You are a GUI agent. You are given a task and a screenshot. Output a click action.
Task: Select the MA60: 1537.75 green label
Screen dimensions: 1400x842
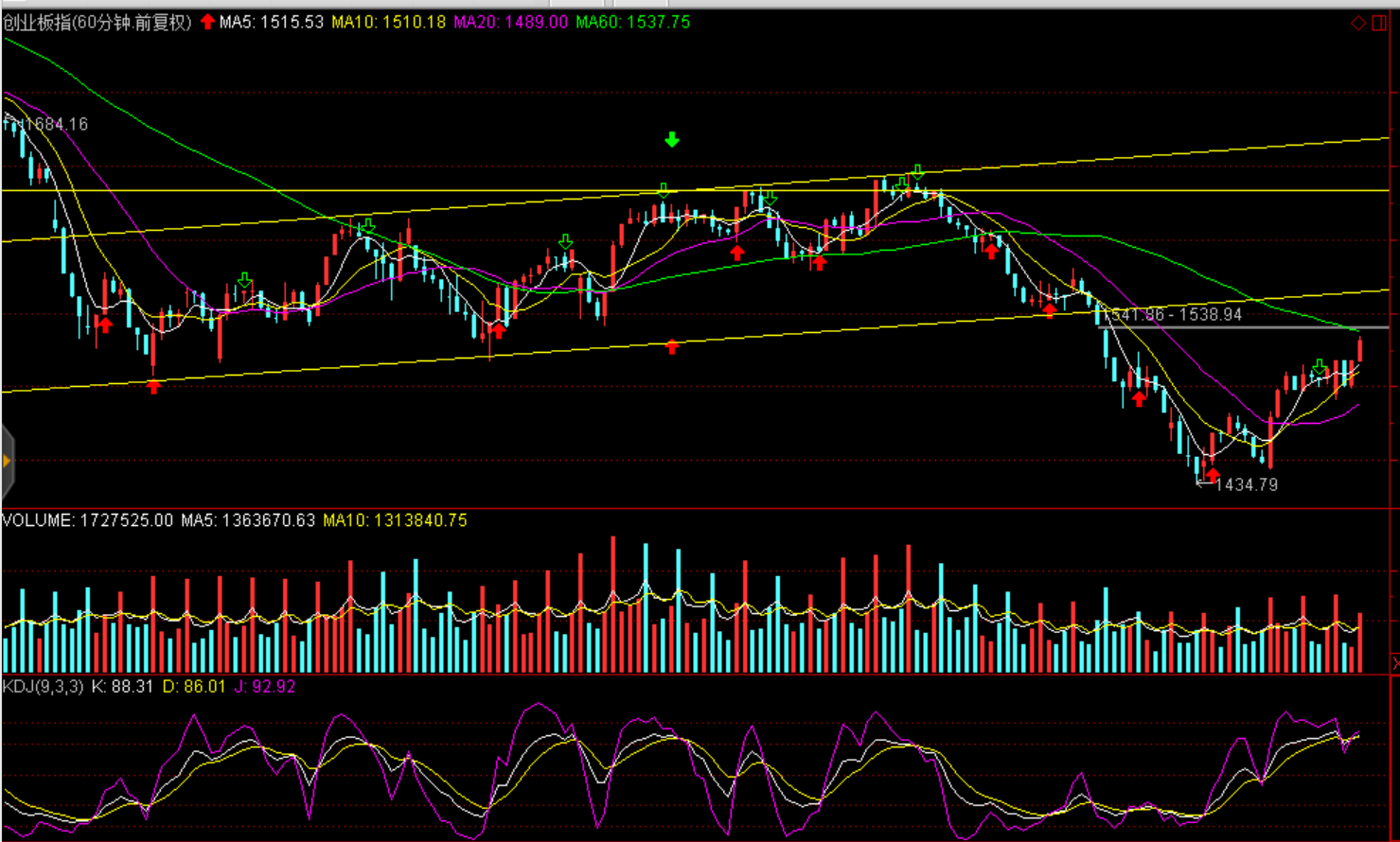632,22
